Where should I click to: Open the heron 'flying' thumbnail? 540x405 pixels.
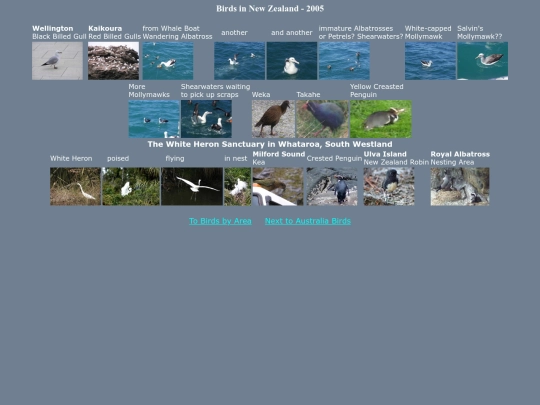(x=192, y=187)
